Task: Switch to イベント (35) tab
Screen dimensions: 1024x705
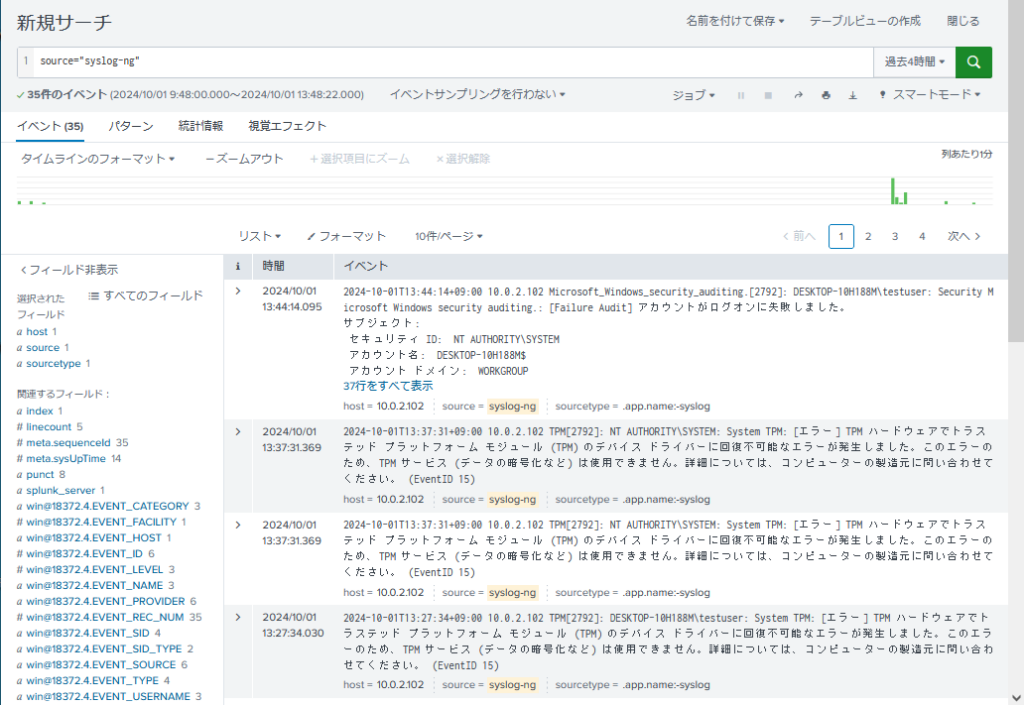Action: (x=50, y=126)
